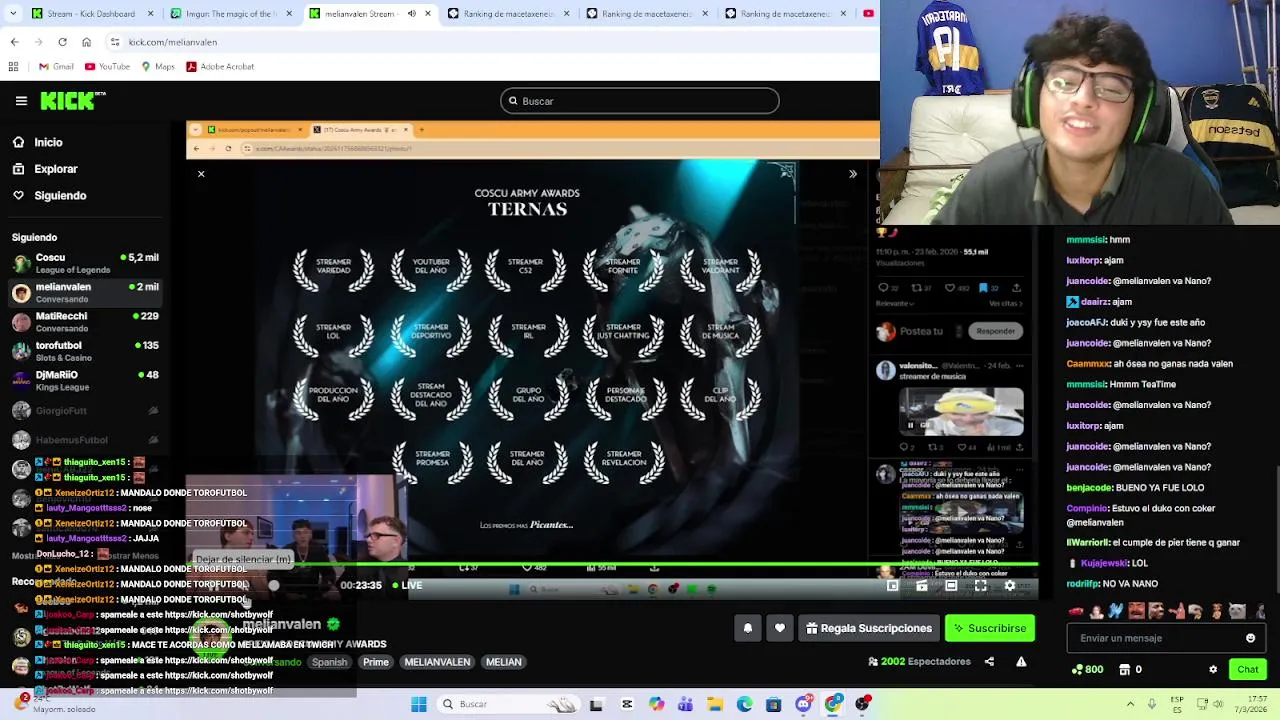Image resolution: width=1280 pixels, height=720 pixels.
Task: Open DjMaRiiO channel in followed list
Action: click(x=85, y=380)
